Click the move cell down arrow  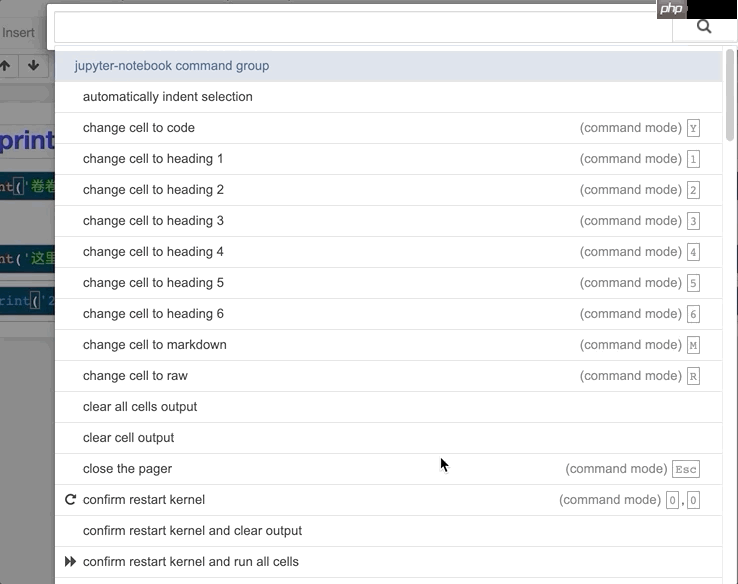[33, 66]
